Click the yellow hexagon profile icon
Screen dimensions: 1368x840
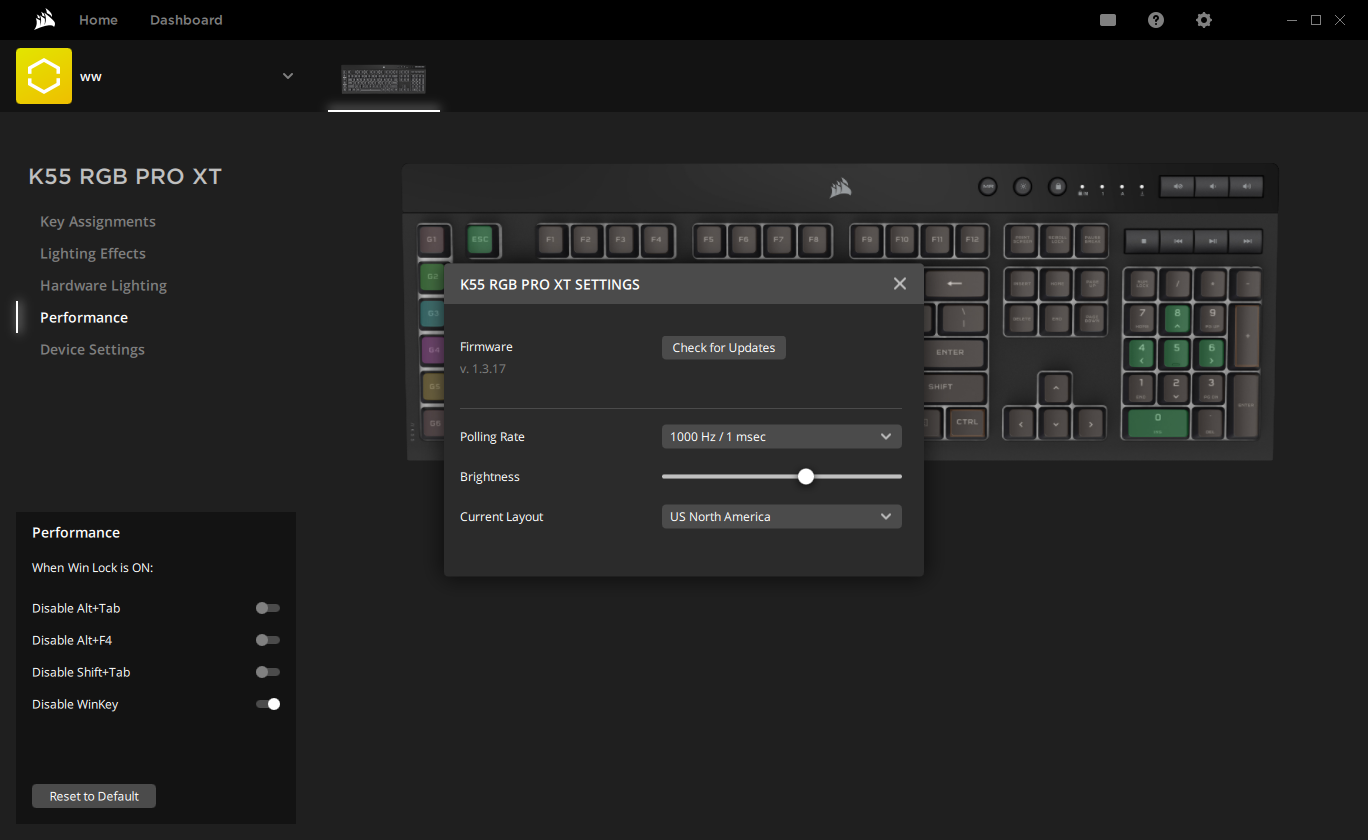[x=44, y=76]
